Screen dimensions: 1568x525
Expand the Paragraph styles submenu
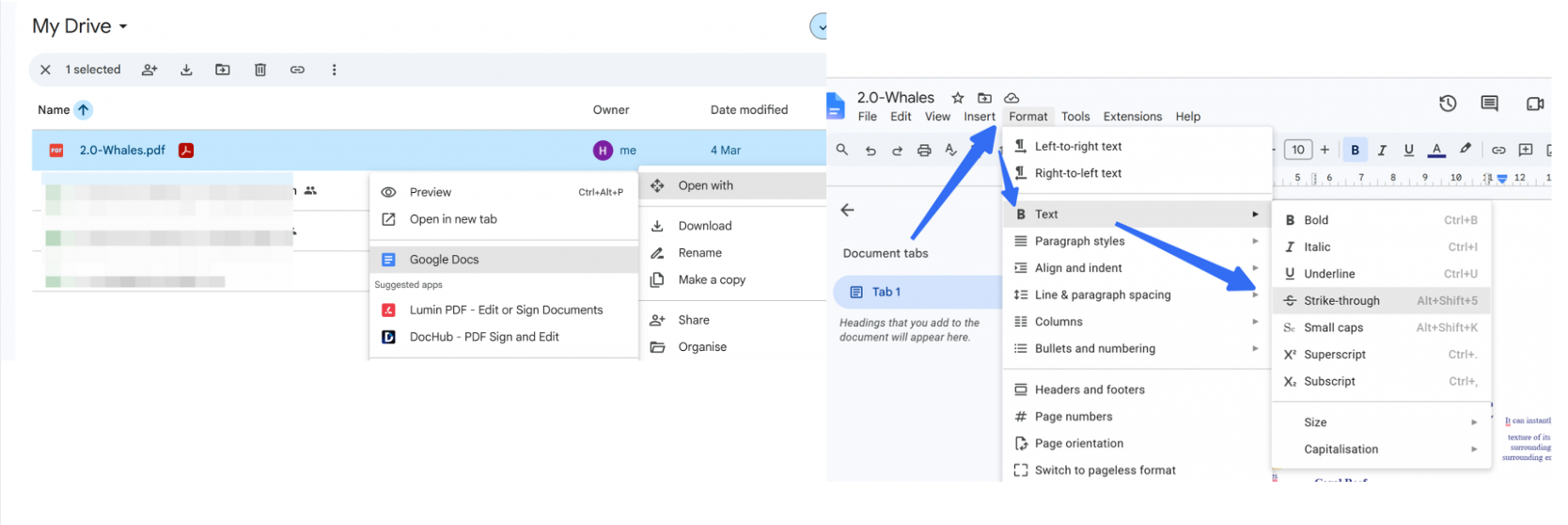pyautogui.click(x=1137, y=241)
